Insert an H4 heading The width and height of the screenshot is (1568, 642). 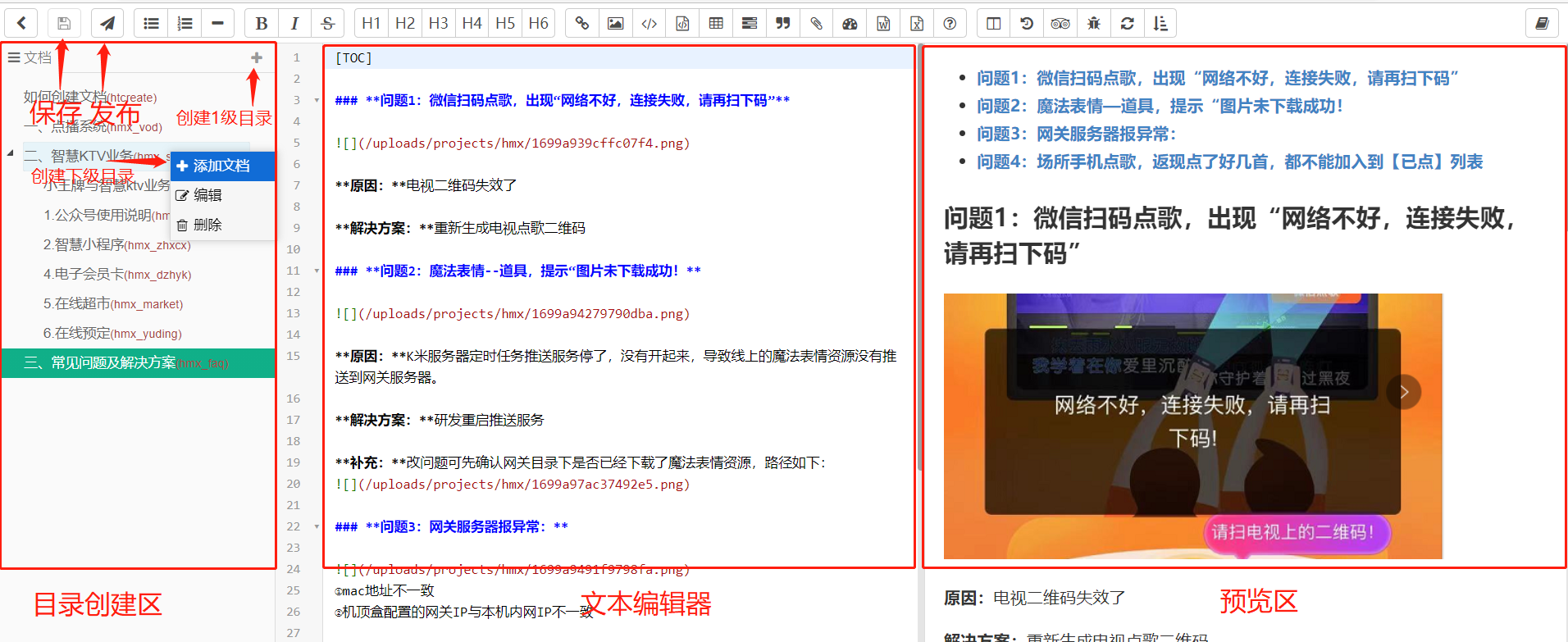(x=472, y=23)
